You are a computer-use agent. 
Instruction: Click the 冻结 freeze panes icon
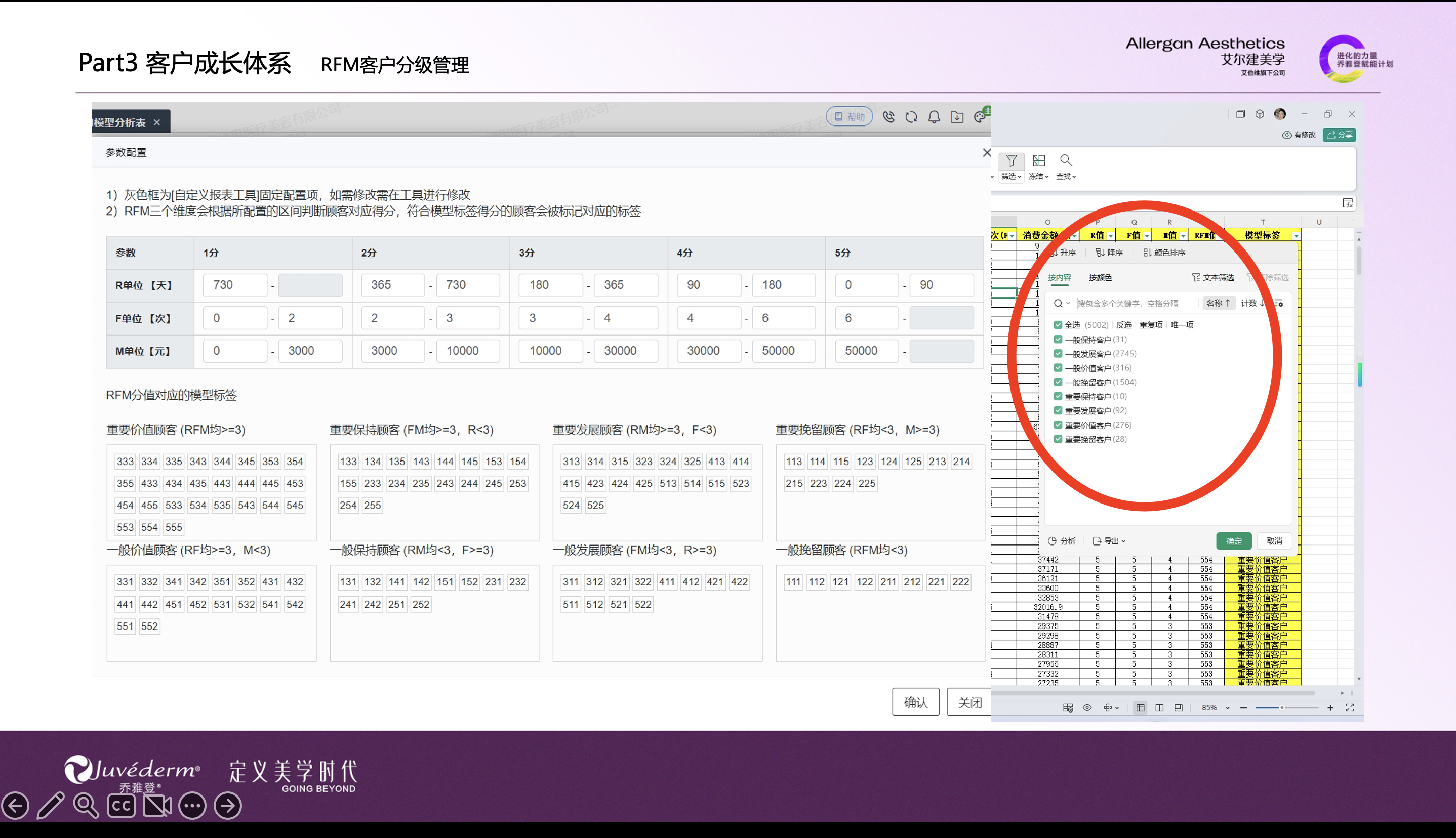point(1039,161)
